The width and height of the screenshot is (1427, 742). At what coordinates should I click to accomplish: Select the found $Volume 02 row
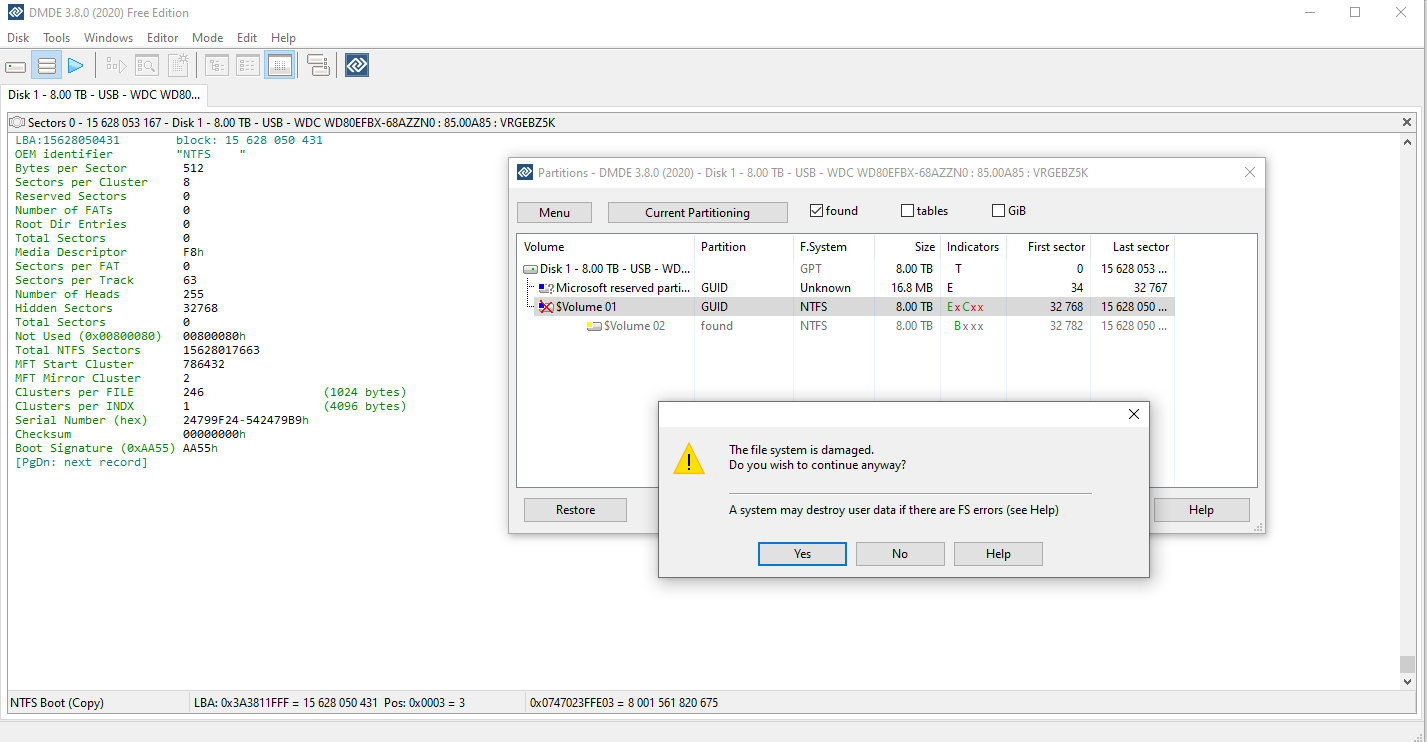[x=846, y=326]
